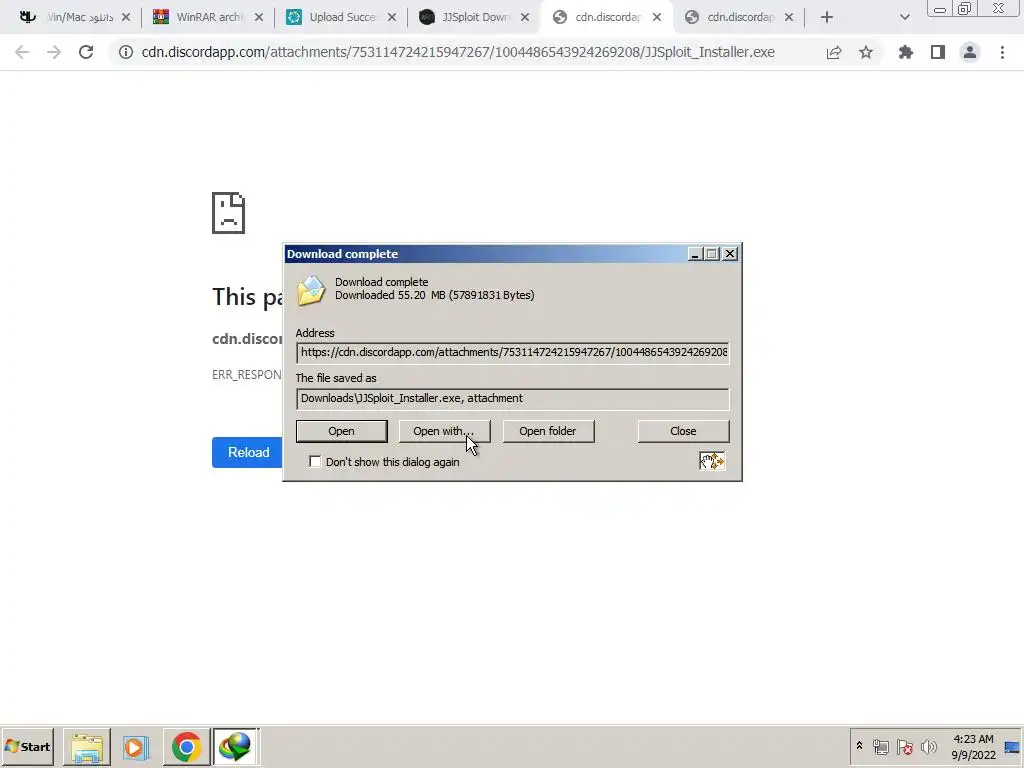Click the sad page error icon
The height and width of the screenshot is (768, 1024).
click(x=229, y=213)
